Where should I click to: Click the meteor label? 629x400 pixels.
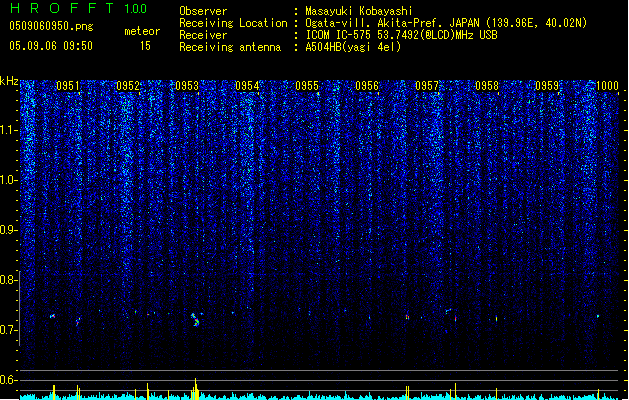142,31
